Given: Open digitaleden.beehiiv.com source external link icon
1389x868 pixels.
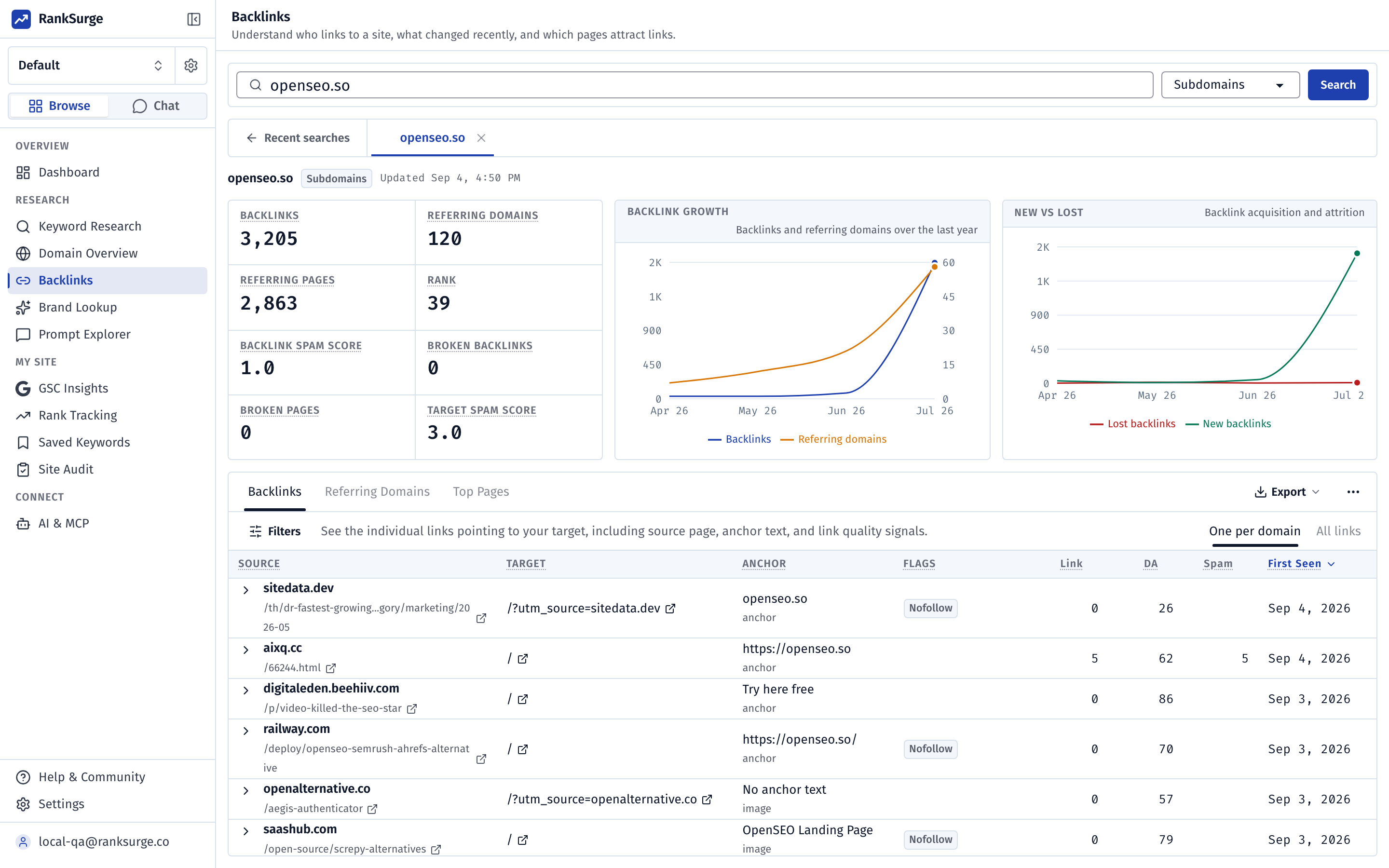Looking at the screenshot, I should point(411,709).
